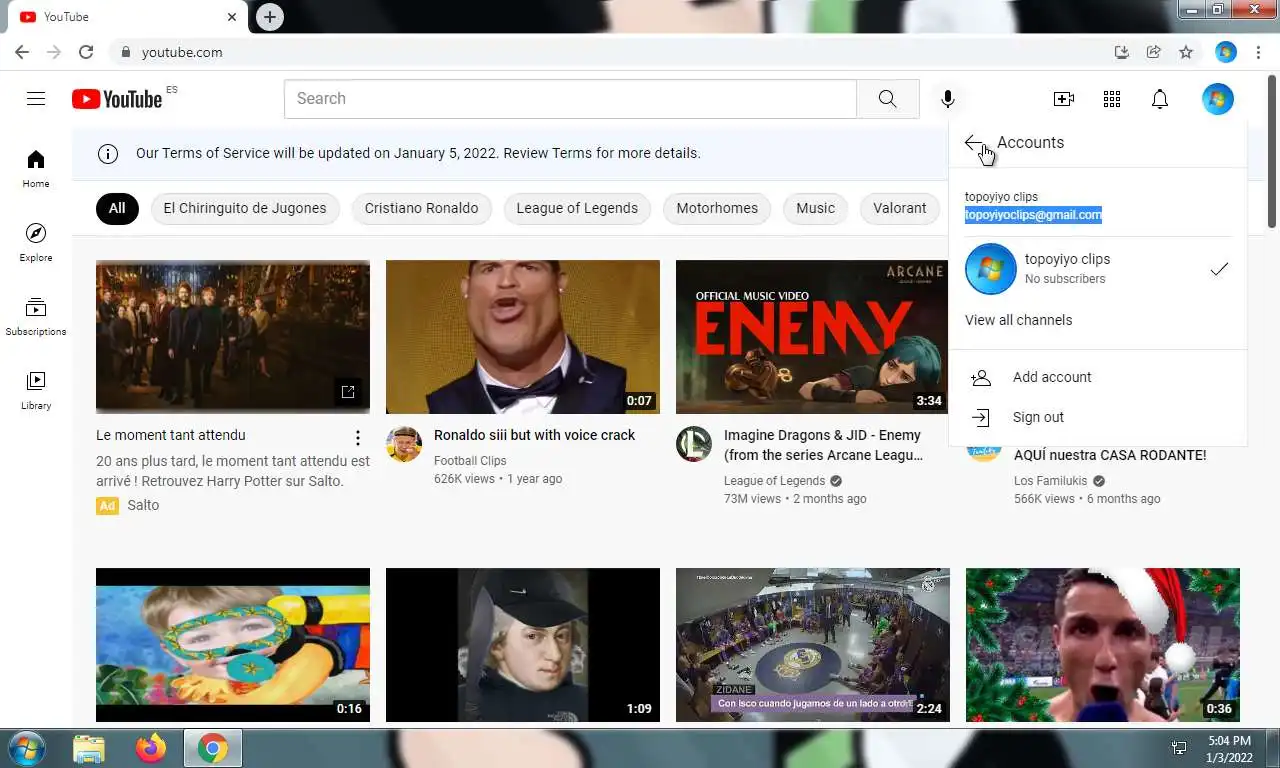The image size is (1280, 768).
Task: Reload the page in Chrome
Action: click(x=86, y=52)
